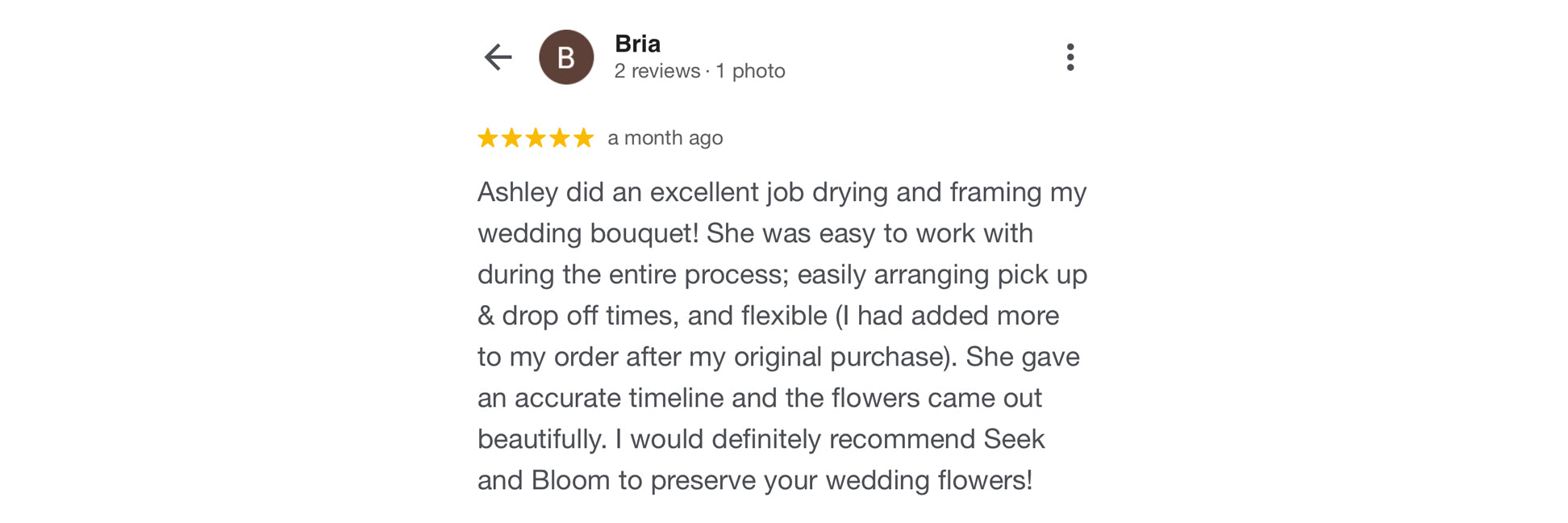Image resolution: width=1568 pixels, height=523 pixels.
Task: Click the back arrow icon
Action: (498, 57)
